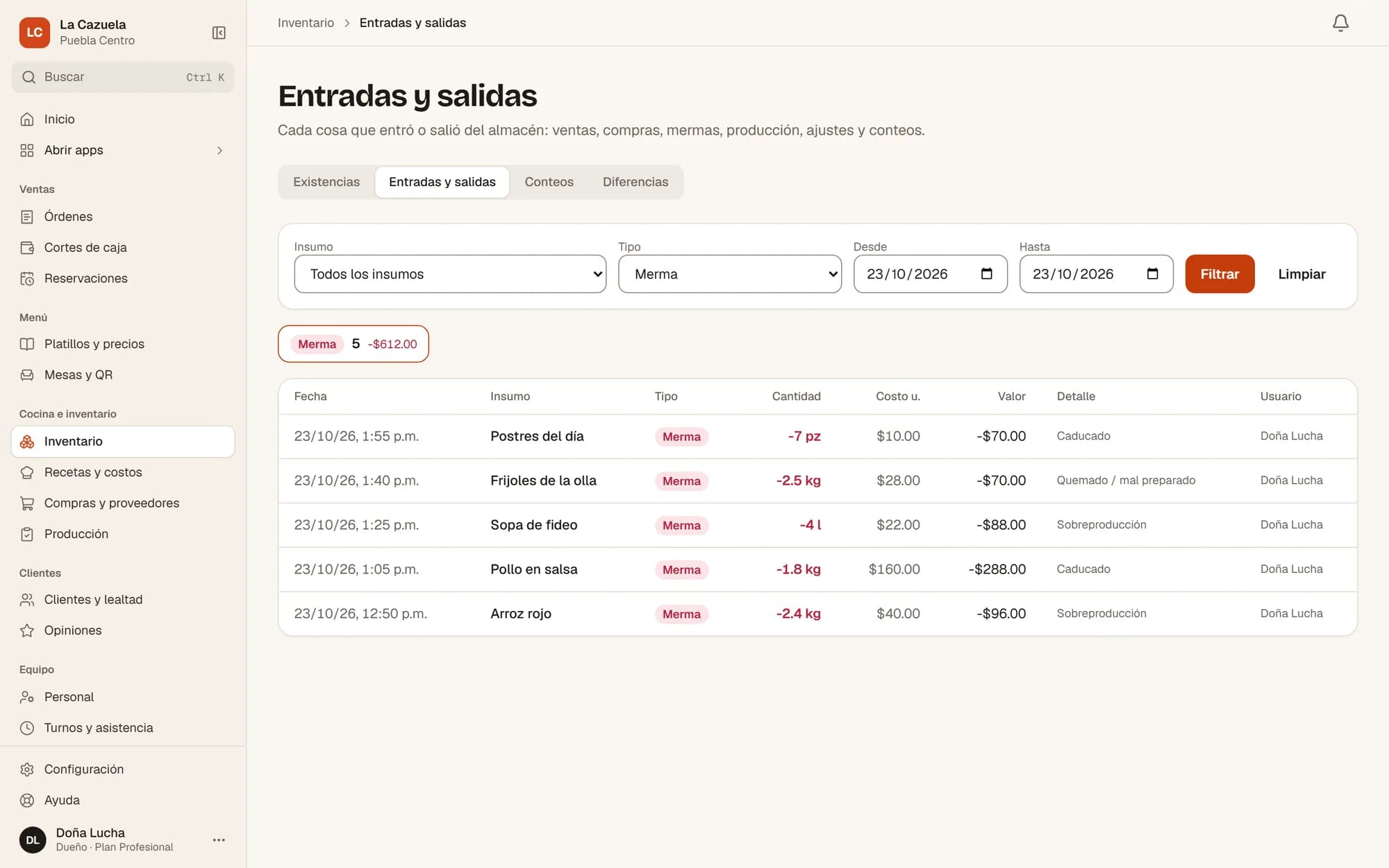Viewport: 1389px width, 868px height.
Task: Apply filters with the Filtrar button
Action: (1220, 274)
